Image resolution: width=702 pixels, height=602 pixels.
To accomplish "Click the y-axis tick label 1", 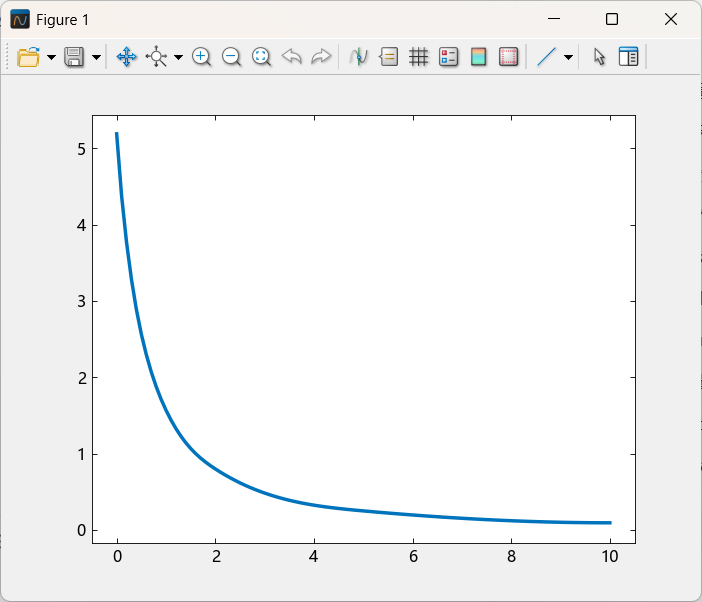I will pyautogui.click(x=81, y=454).
